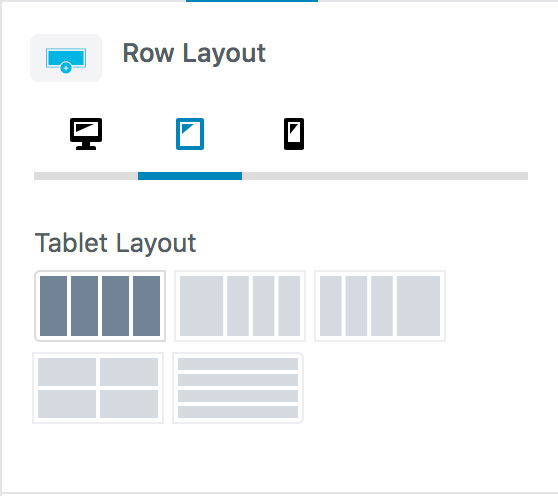The width and height of the screenshot is (558, 496).
Task: Click the wide first column in left-heavy layout
Action: click(201, 306)
